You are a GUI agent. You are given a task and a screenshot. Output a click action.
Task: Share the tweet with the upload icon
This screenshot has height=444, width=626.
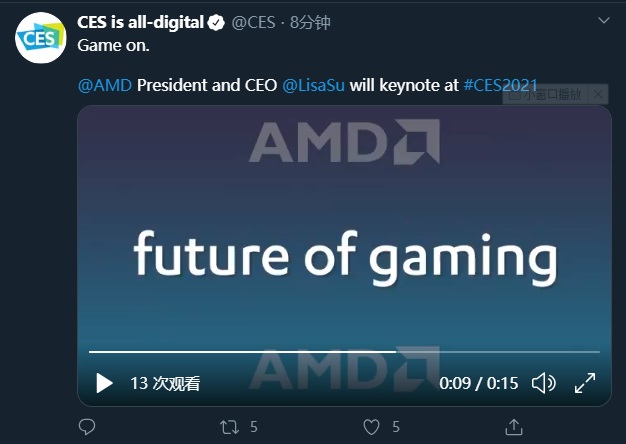[514, 427]
